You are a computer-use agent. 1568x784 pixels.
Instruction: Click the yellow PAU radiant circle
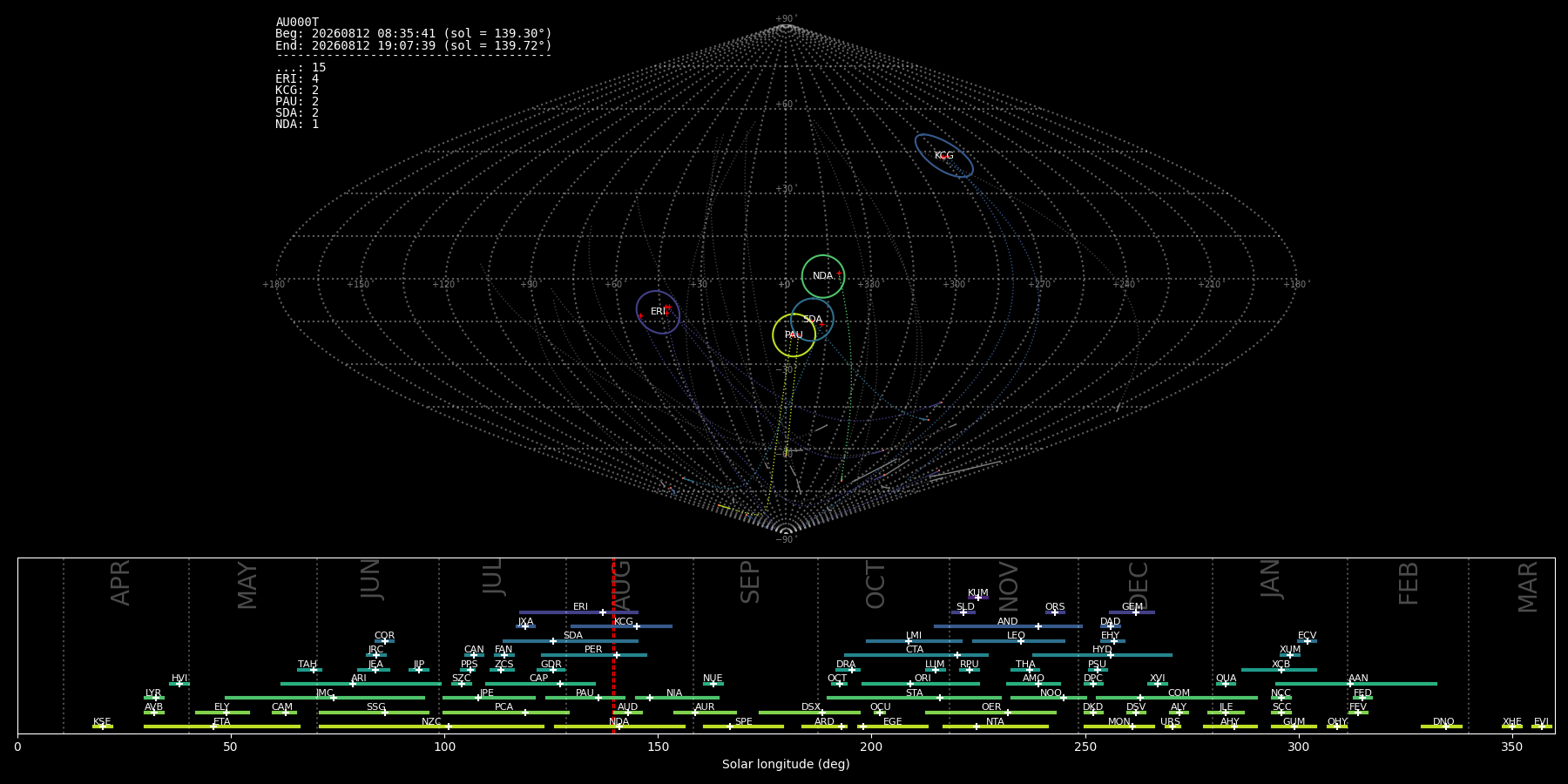click(794, 335)
